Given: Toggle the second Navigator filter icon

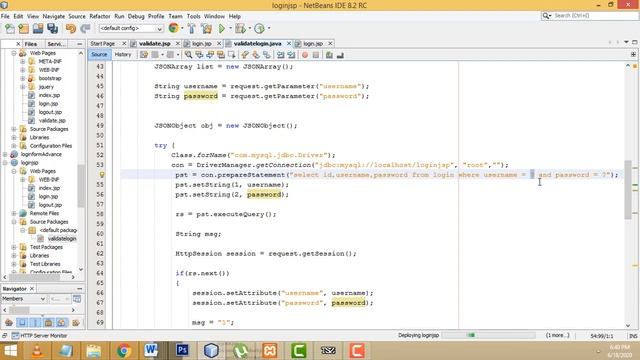Looking at the screenshot, I should pyautogui.click(x=22, y=323).
